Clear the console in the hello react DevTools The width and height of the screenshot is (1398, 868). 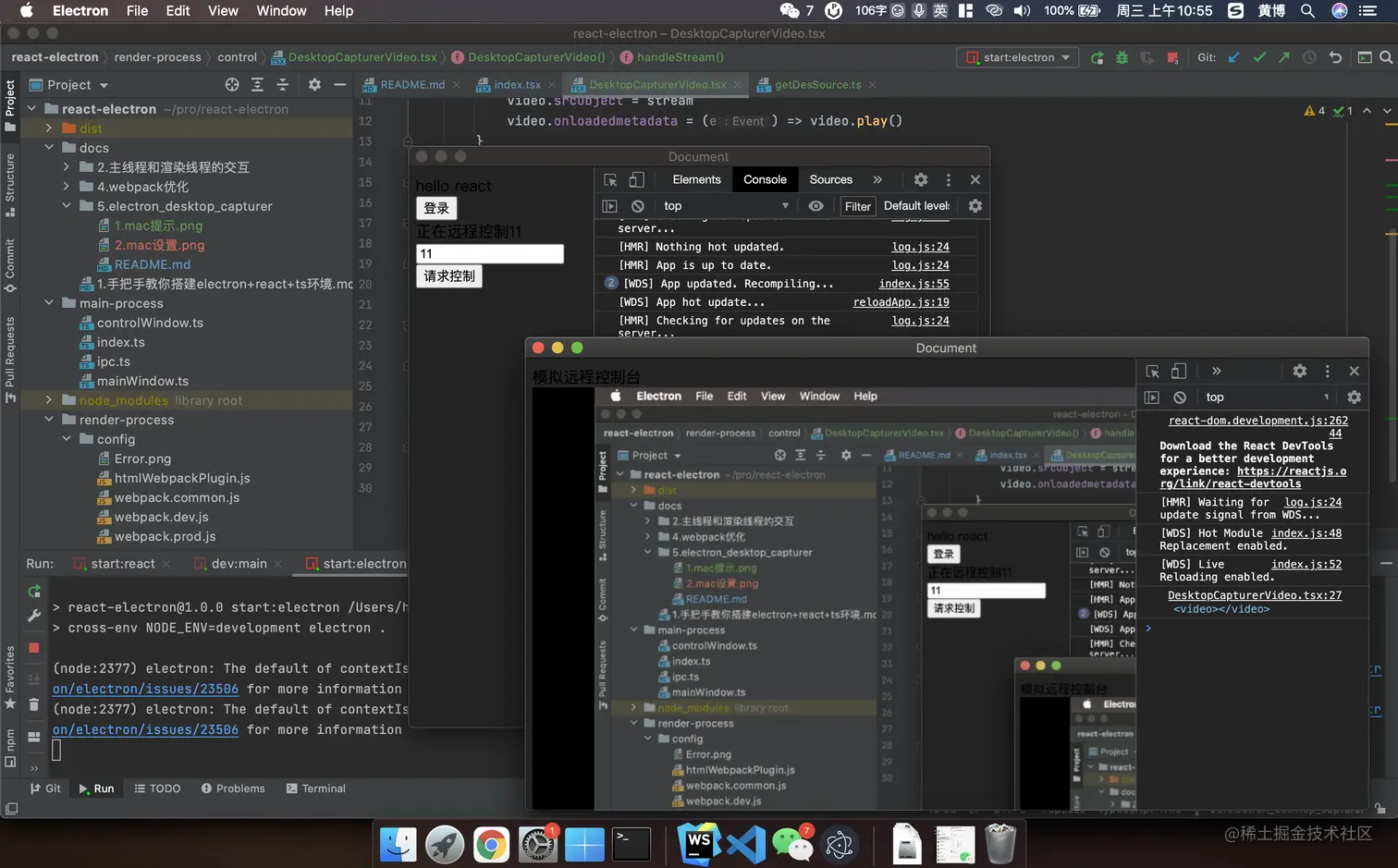(x=638, y=206)
